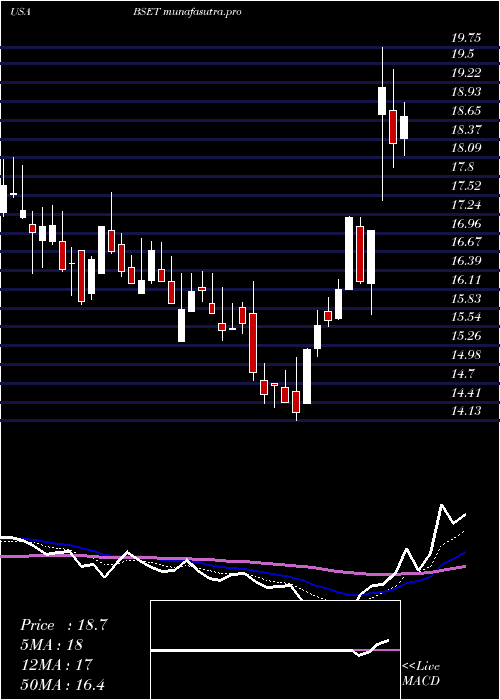The height and width of the screenshot is (700, 500).
Task: Click the 15.54 price axis label
Action: coord(466,317)
